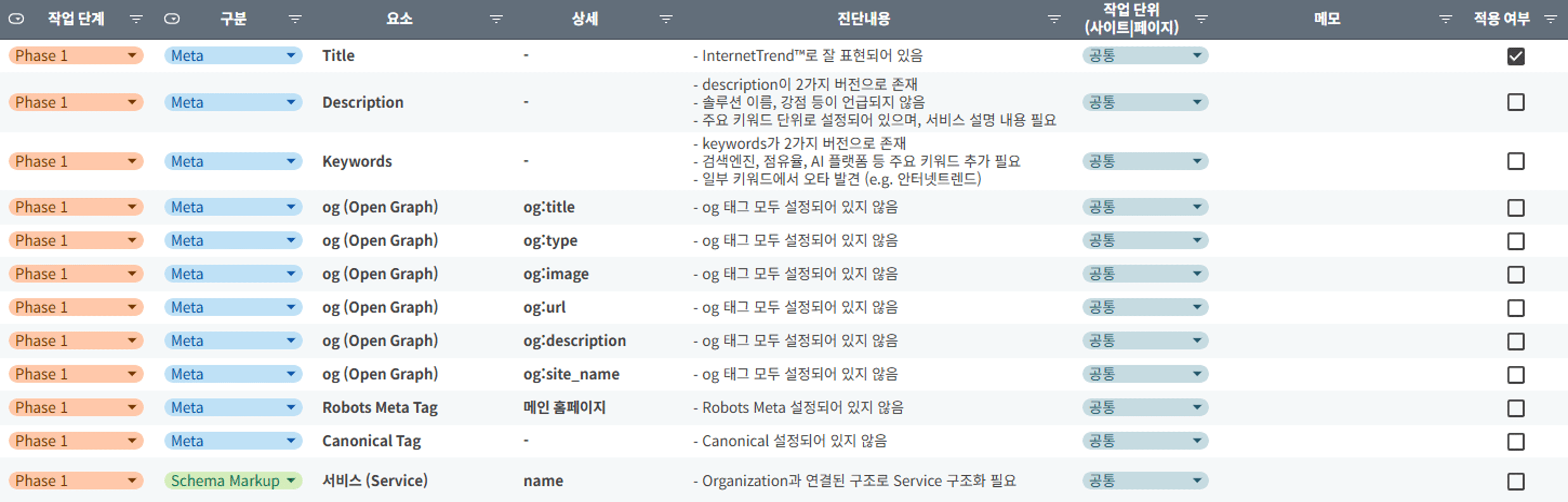1568x502 pixels.
Task: Click filter icon in 메모 header
Action: pos(1445,19)
